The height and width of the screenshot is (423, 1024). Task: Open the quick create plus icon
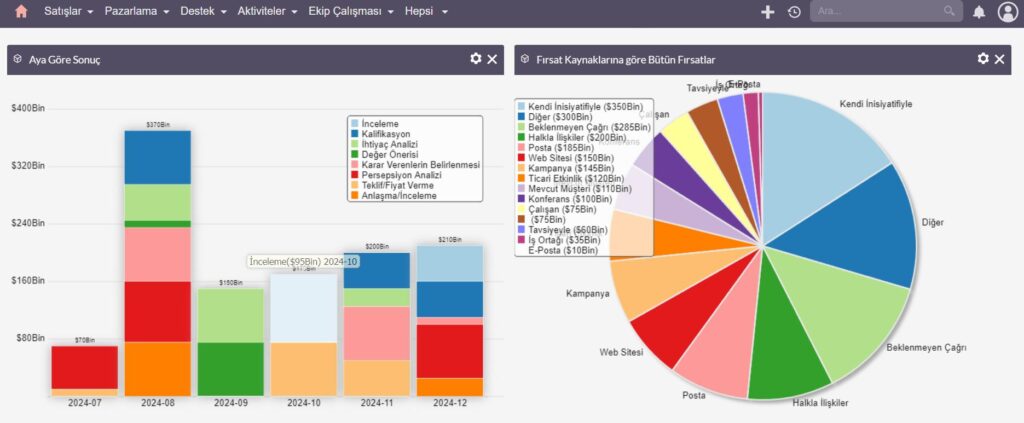tap(768, 12)
